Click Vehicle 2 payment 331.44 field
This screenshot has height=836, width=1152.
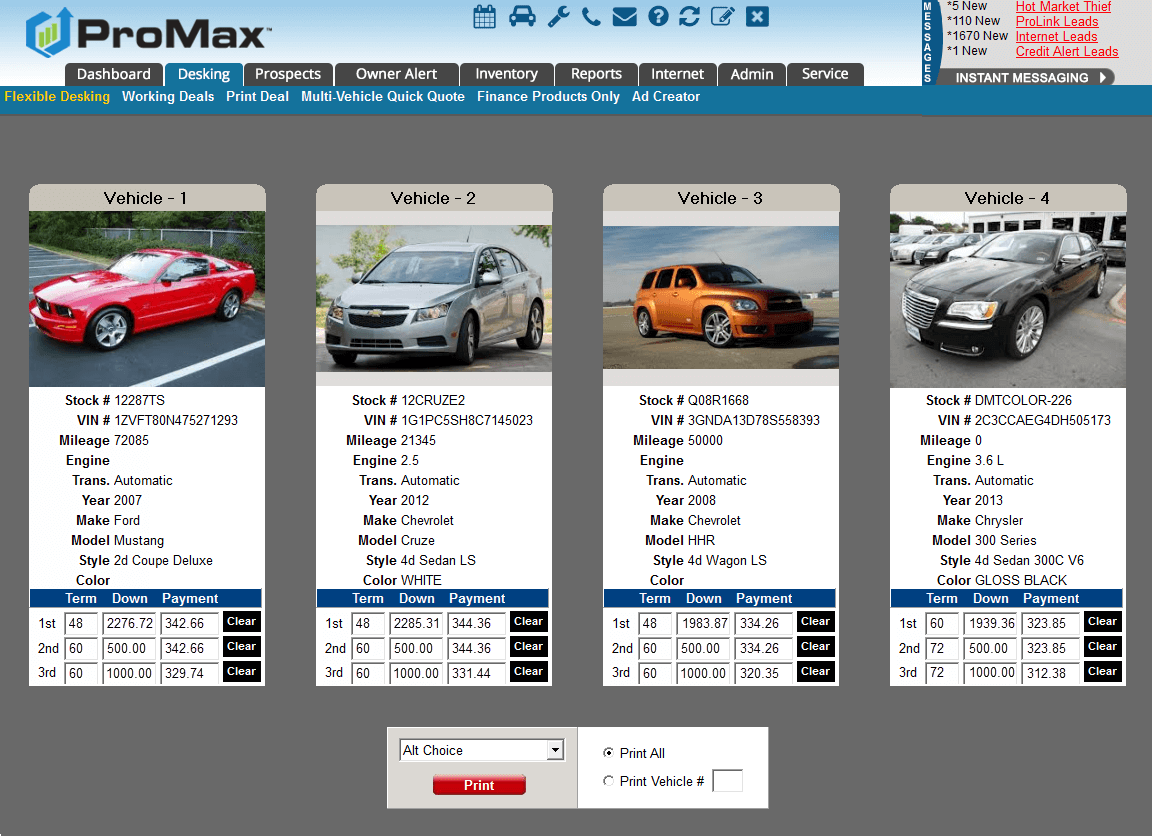pos(477,674)
